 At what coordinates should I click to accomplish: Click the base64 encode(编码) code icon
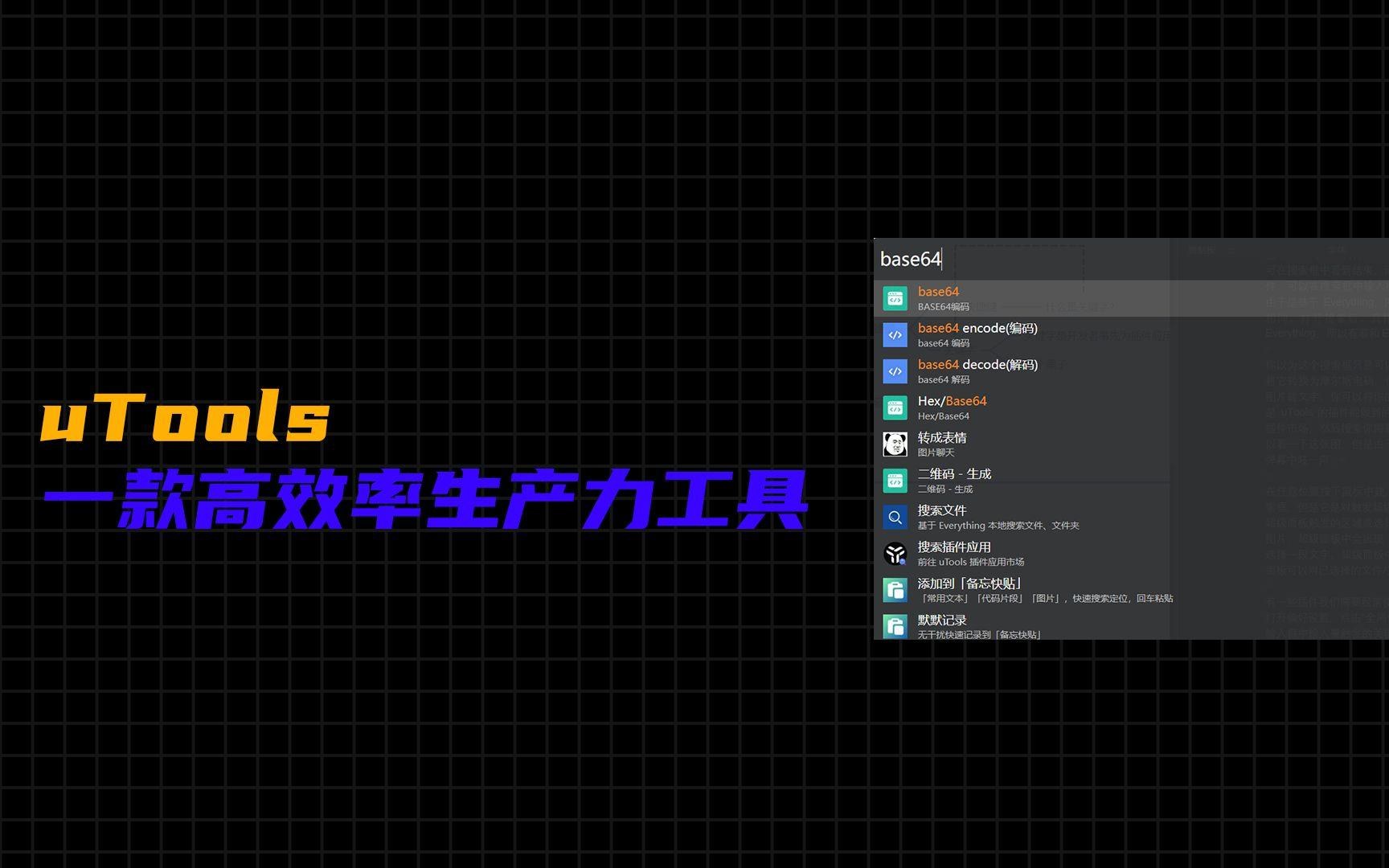point(895,335)
